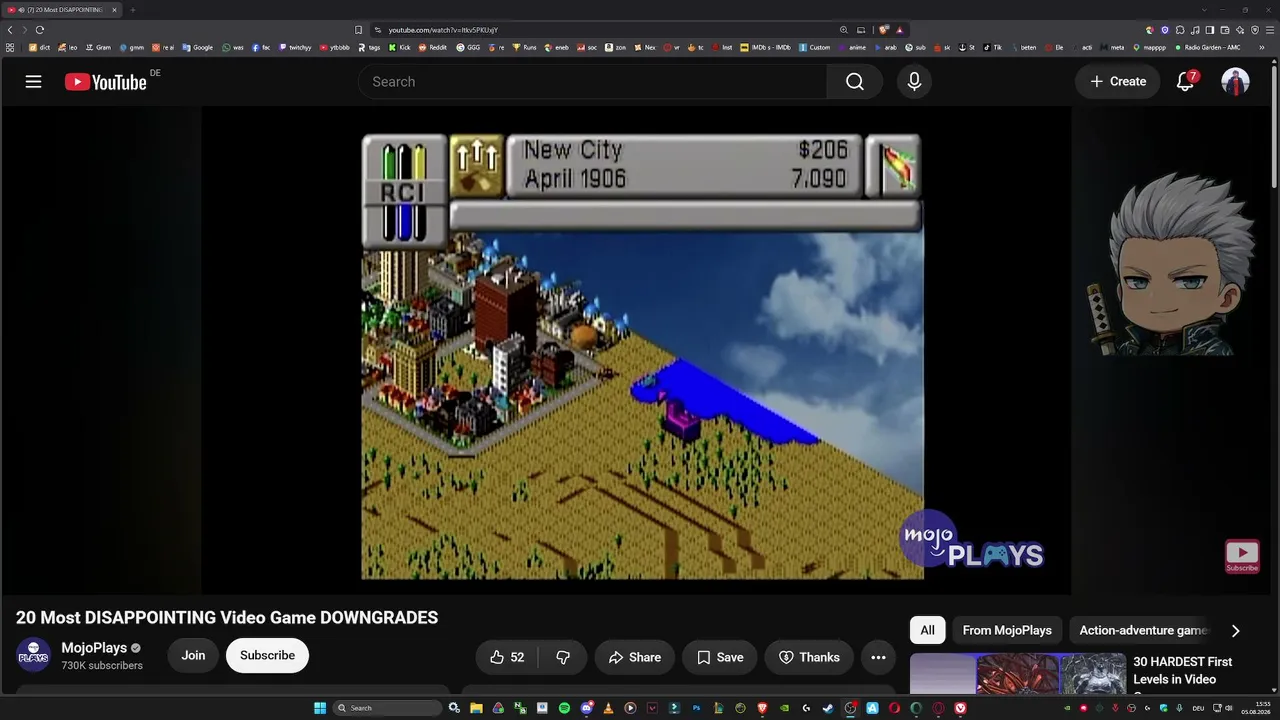Open the site settings icon in address bar
Viewport: 1280px width, 720px height.
pos(378,30)
